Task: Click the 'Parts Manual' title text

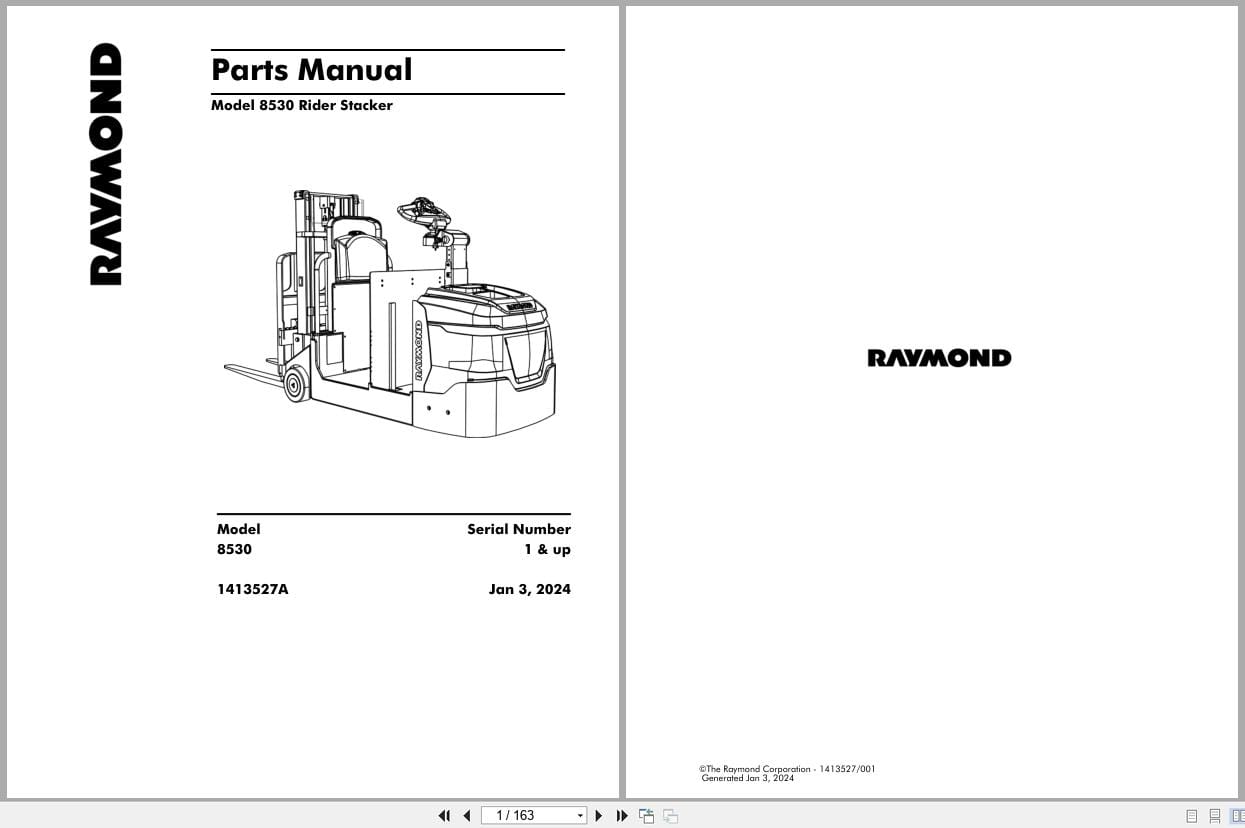Action: (312, 70)
